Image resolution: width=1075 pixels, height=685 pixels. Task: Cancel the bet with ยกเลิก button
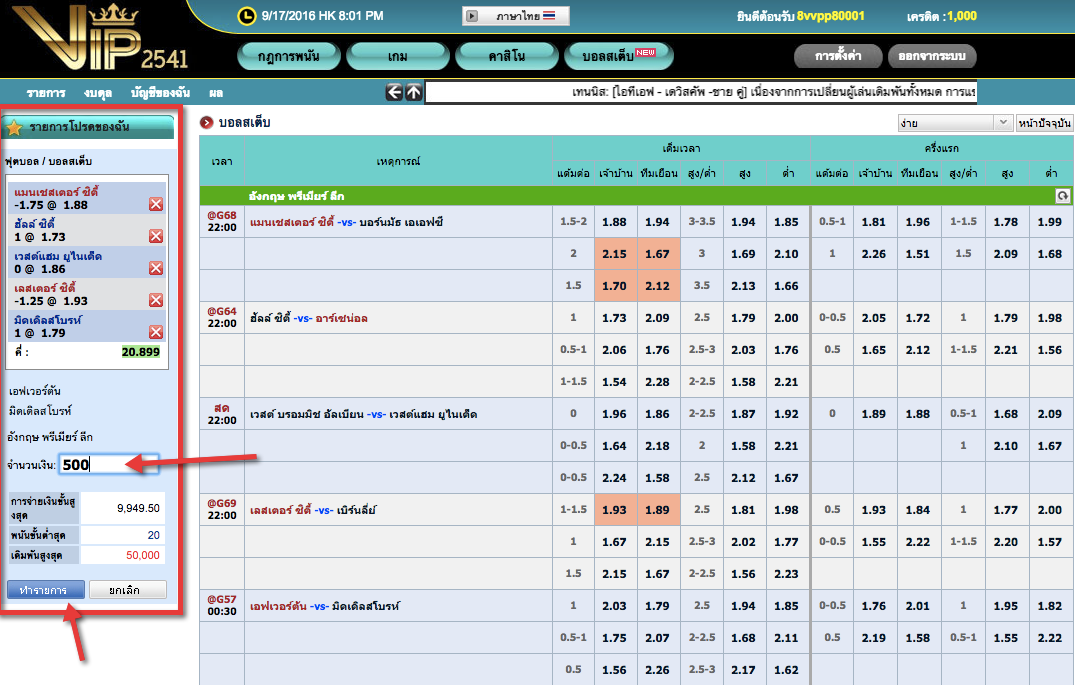pyautogui.click(x=128, y=590)
